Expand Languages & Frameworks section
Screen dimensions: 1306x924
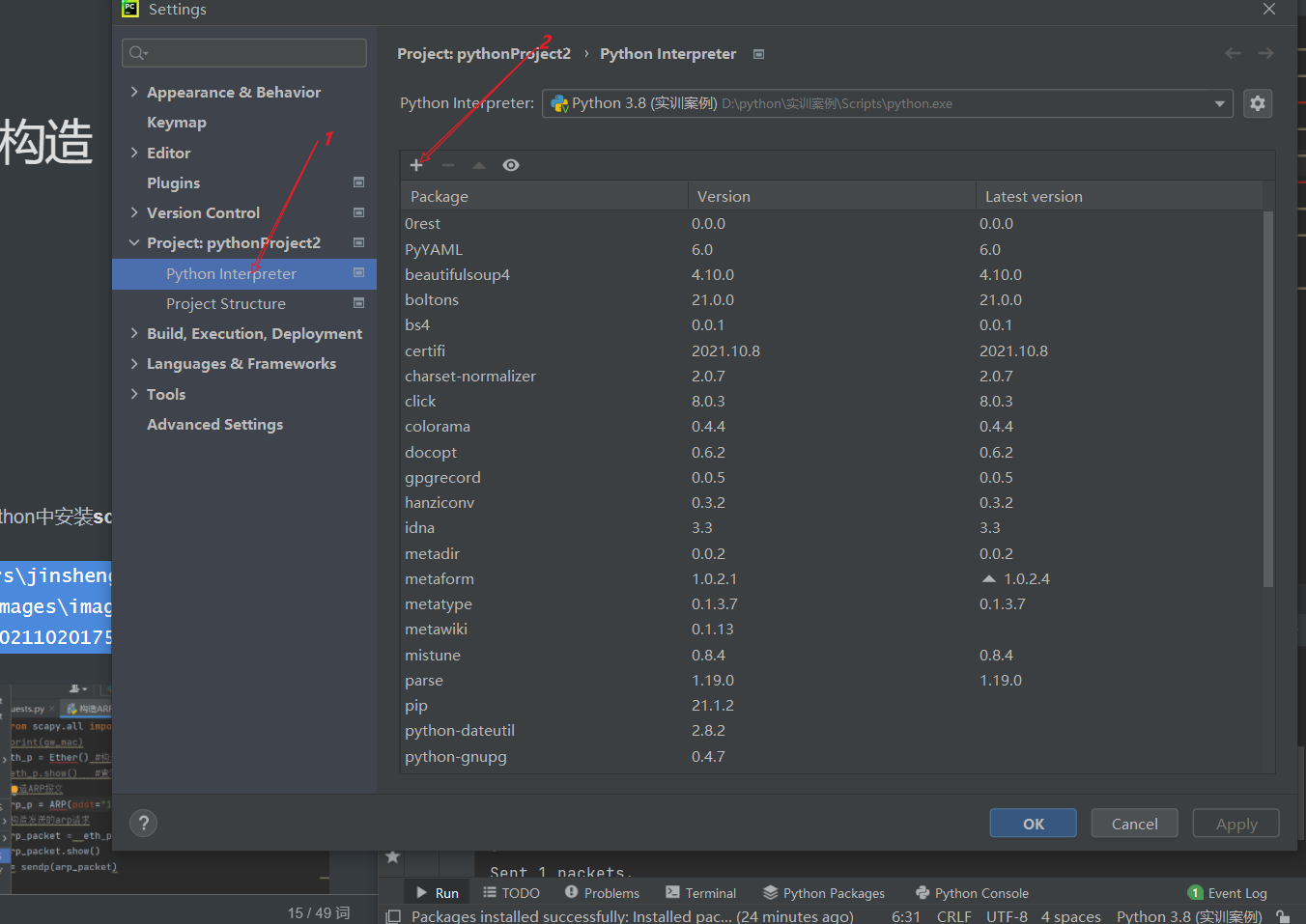pyautogui.click(x=134, y=363)
